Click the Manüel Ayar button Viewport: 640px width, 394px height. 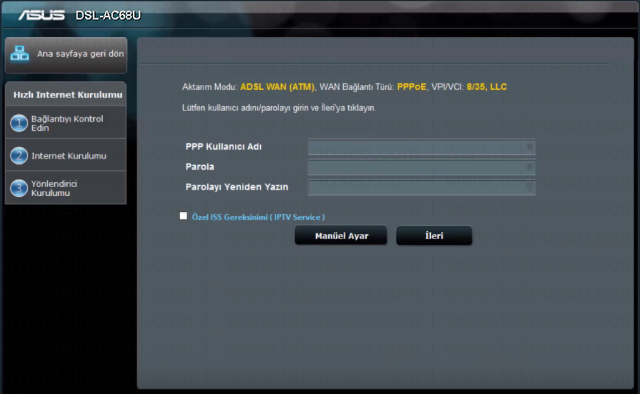(x=341, y=236)
